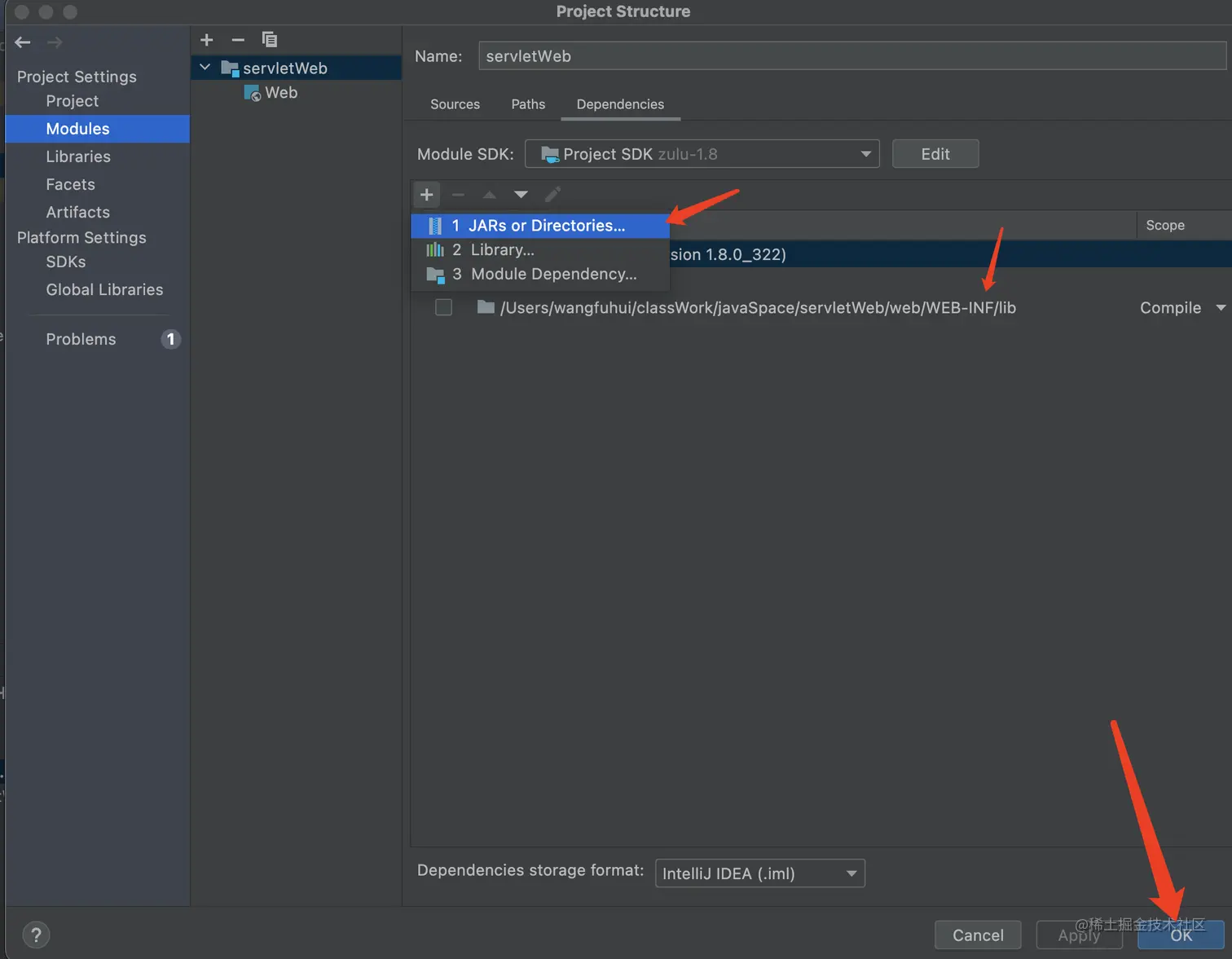Click the module Name input field

pos(852,56)
